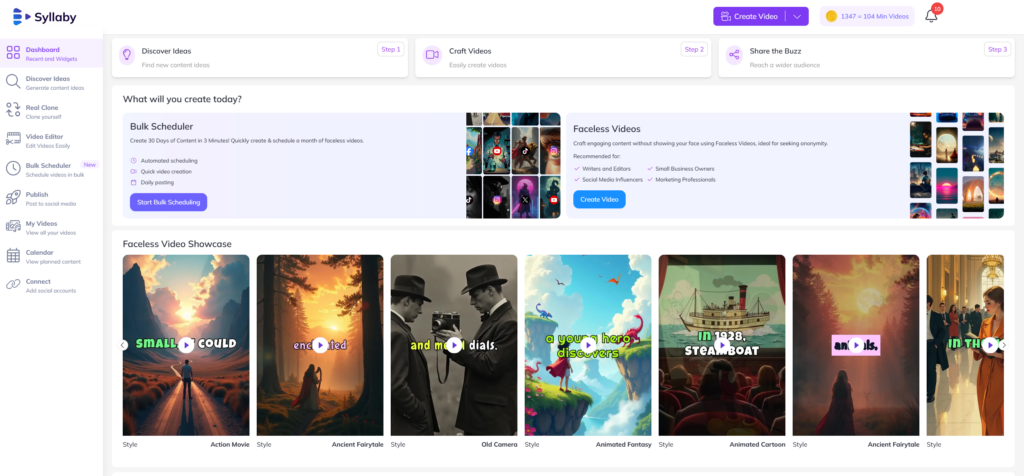Play the Old Camera style video
The image size is (1024, 476).
(454, 344)
